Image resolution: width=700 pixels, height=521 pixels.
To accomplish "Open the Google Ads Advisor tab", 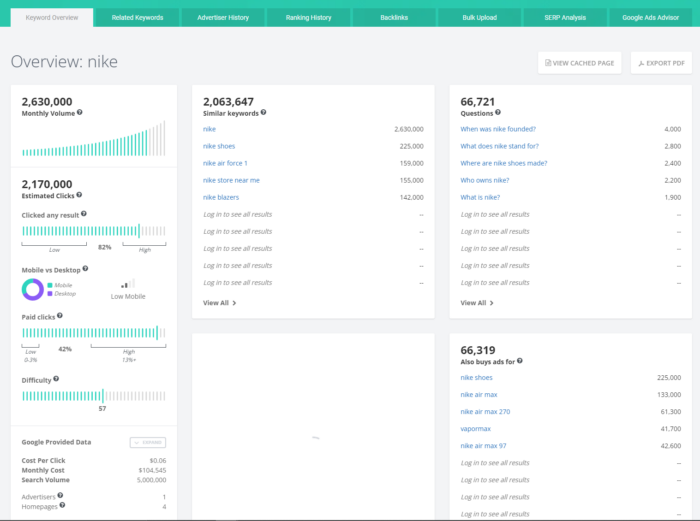I will tap(650, 18).
